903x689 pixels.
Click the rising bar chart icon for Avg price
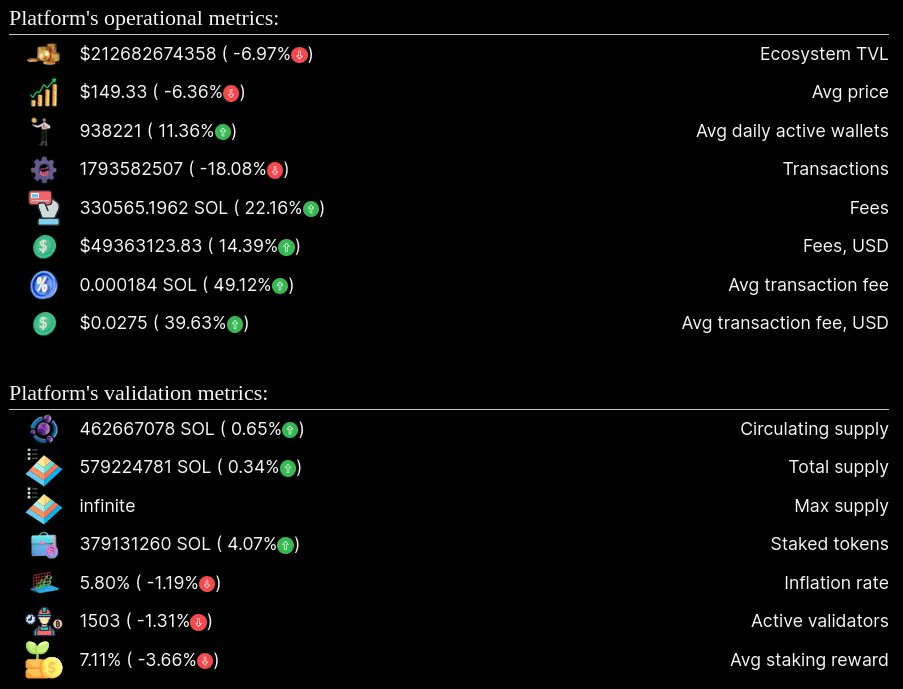point(44,92)
